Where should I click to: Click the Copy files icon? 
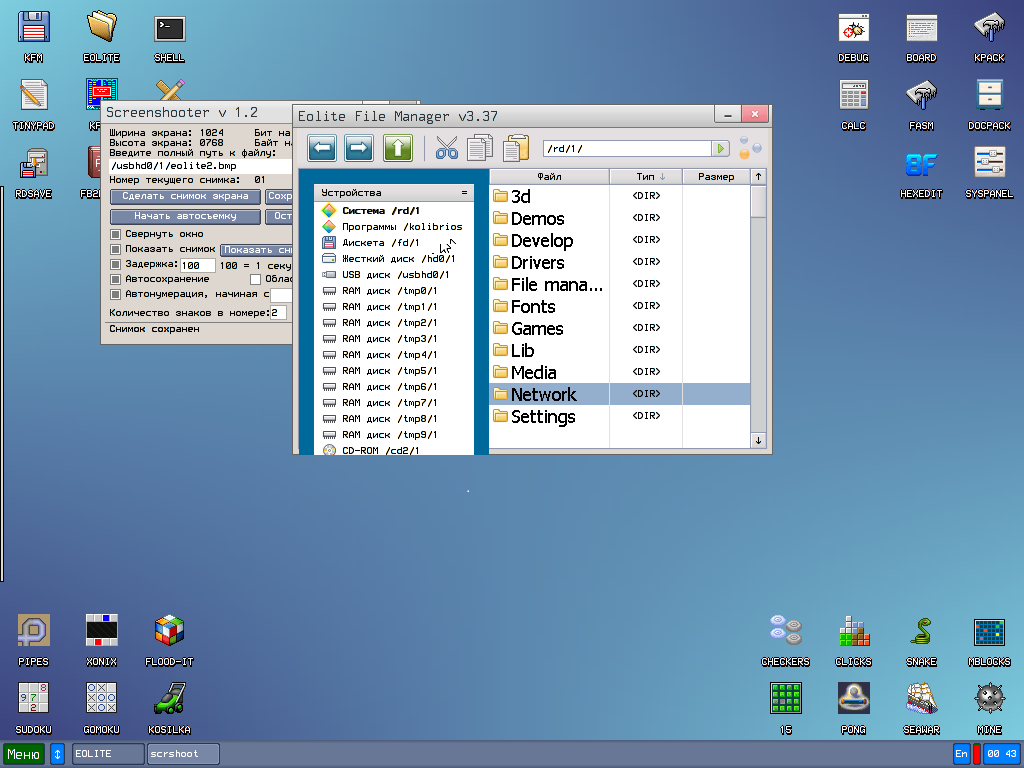click(x=480, y=149)
